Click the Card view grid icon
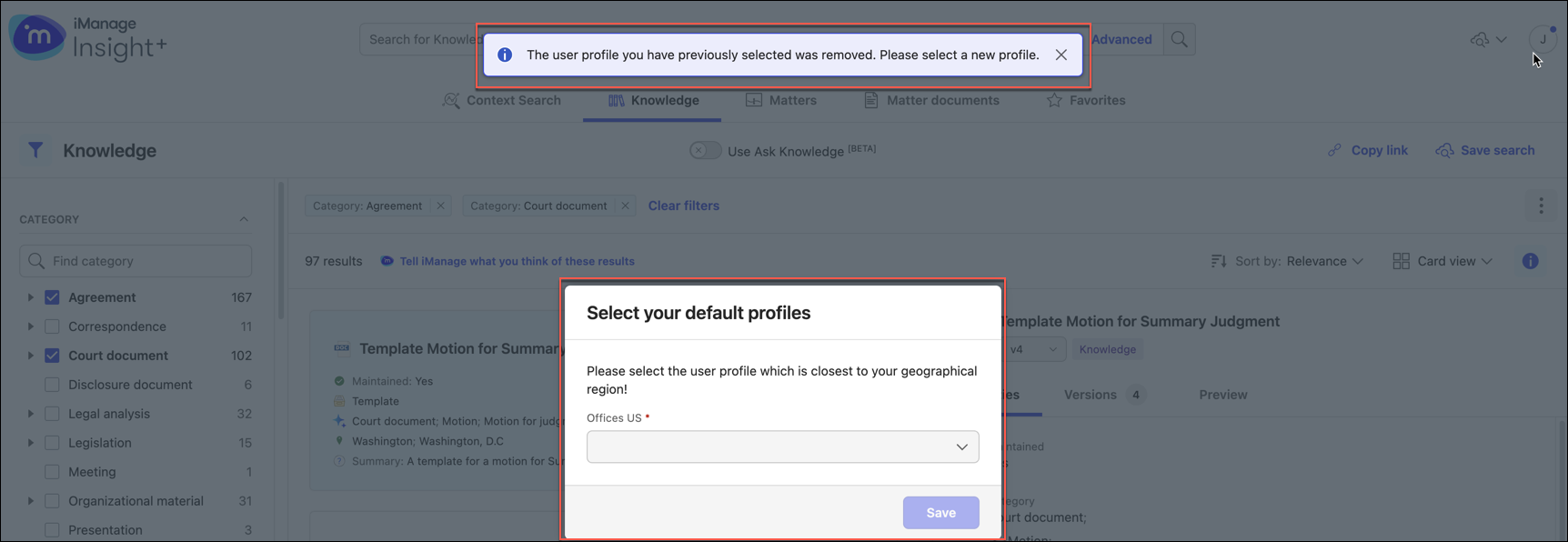The height and width of the screenshot is (542, 1568). point(1401,261)
